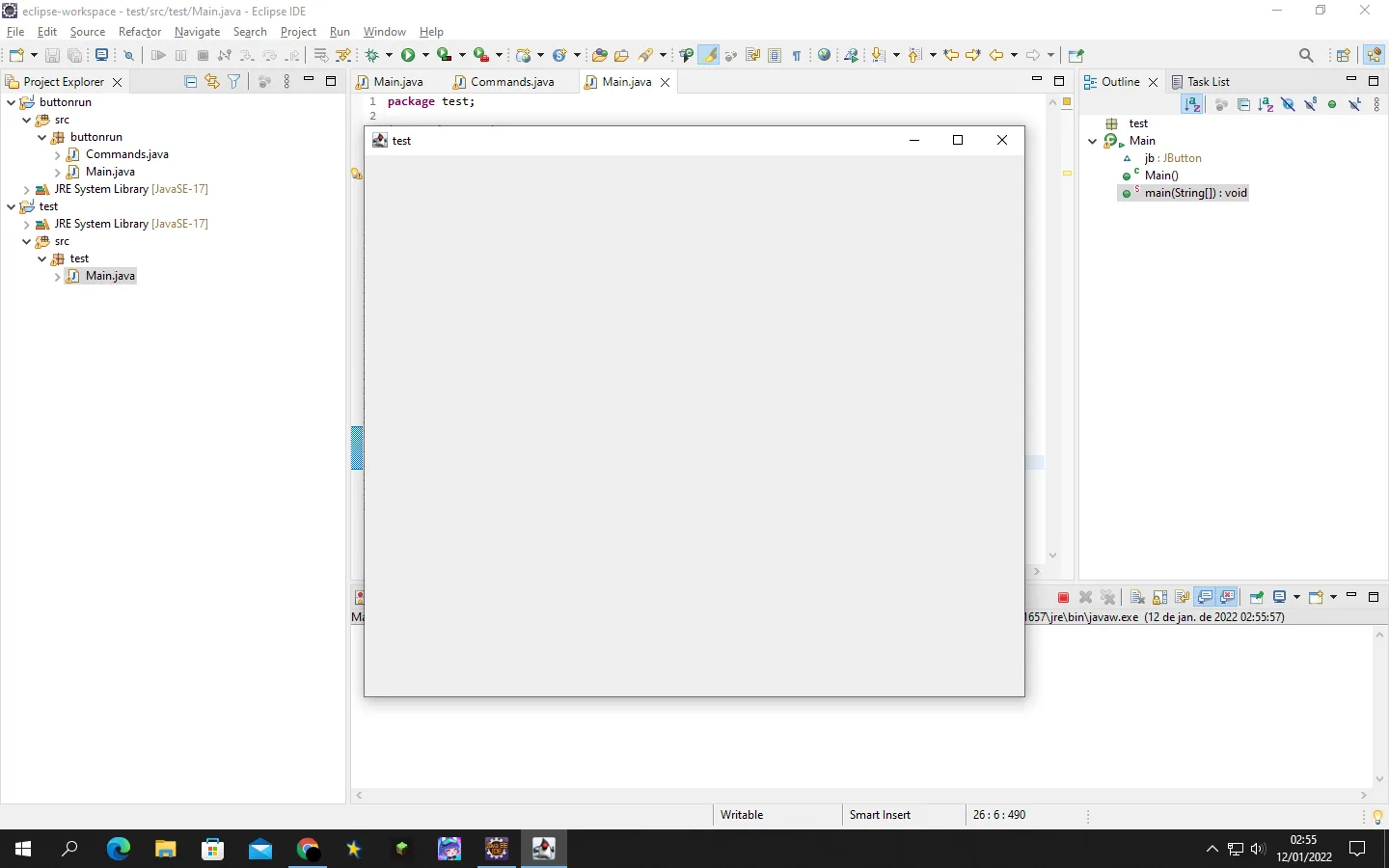The height and width of the screenshot is (868, 1389).
Task: Click the Skip All Breakpoints icon
Action: (x=128, y=55)
